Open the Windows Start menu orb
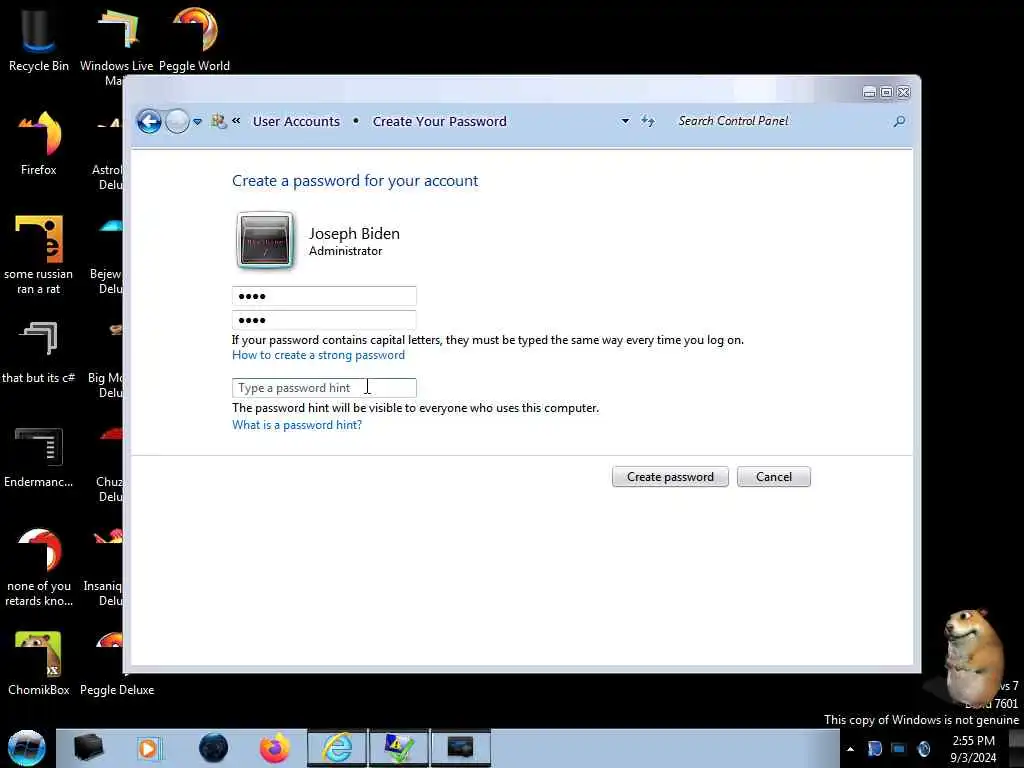Image resolution: width=1024 pixels, height=768 pixels. (27, 748)
